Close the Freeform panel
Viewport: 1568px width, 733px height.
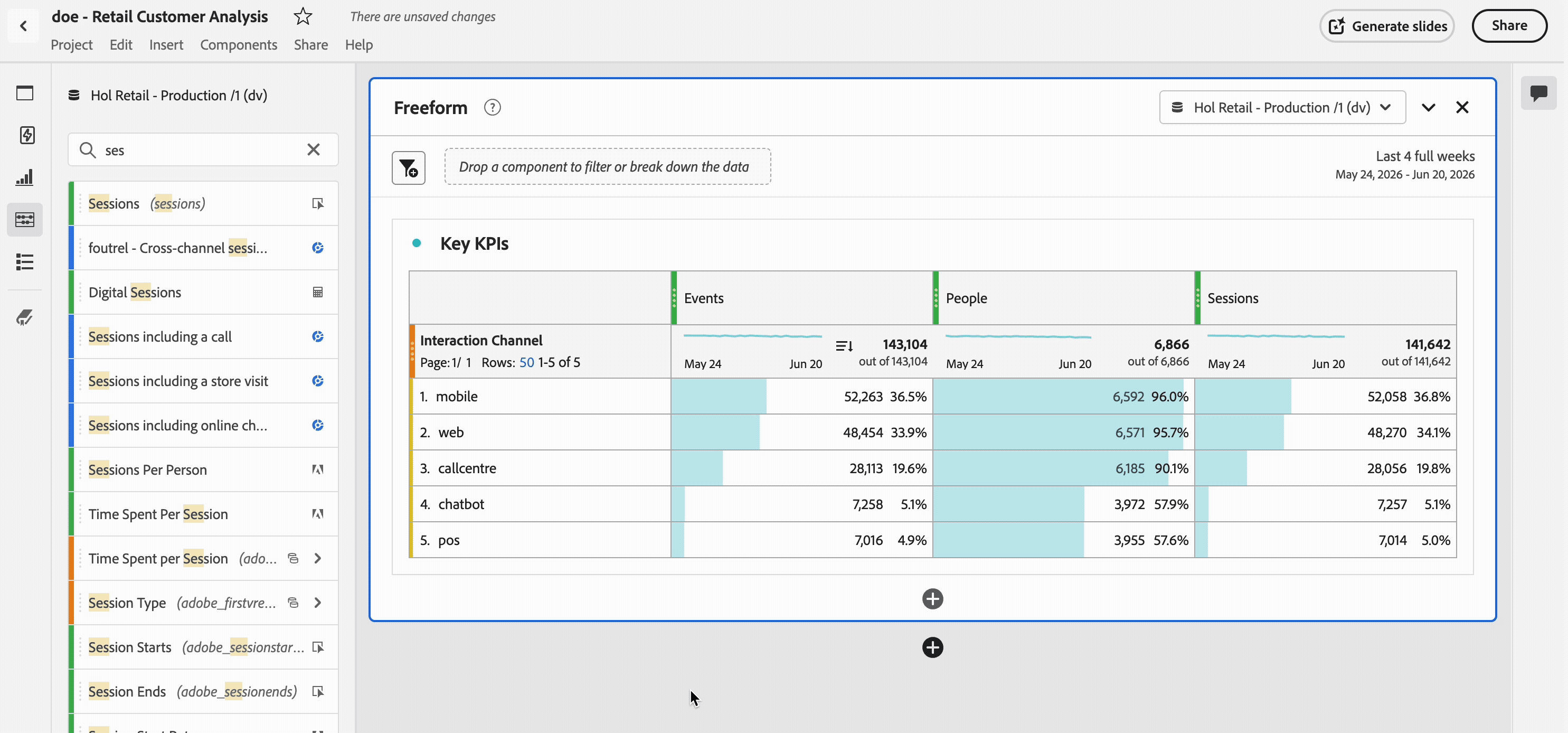point(1462,108)
